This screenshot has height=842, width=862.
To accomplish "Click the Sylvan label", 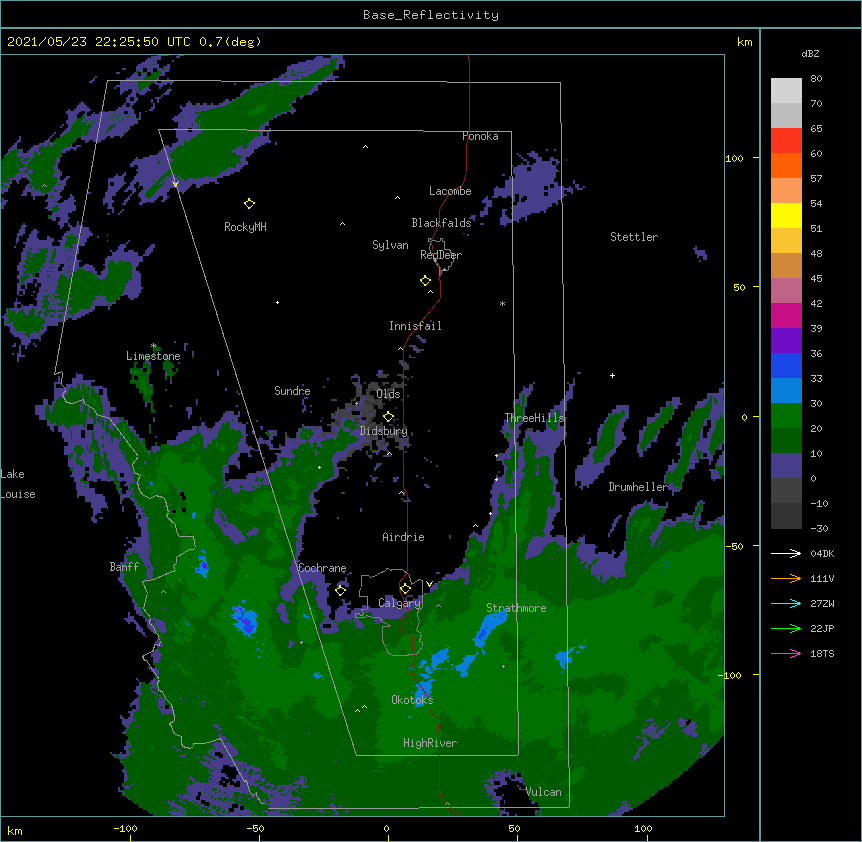I will pos(390,245).
